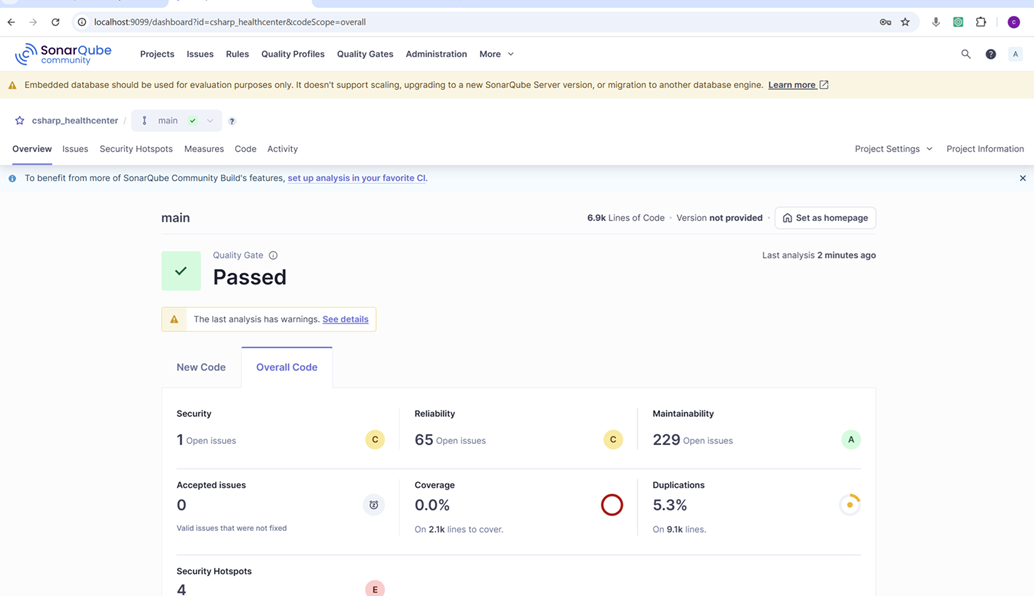This screenshot has width=1034, height=596.
Task: Click the browser extensions puzzle icon
Action: (981, 22)
